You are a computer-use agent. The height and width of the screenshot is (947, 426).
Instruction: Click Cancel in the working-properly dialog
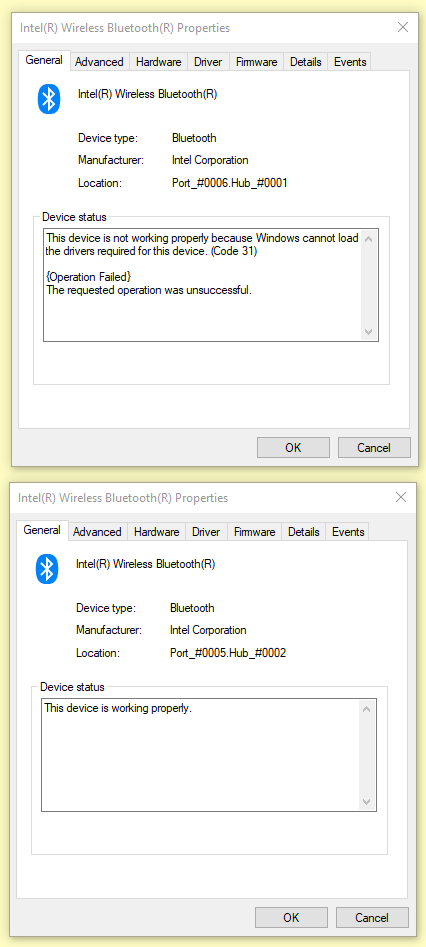pyautogui.click(x=372, y=917)
